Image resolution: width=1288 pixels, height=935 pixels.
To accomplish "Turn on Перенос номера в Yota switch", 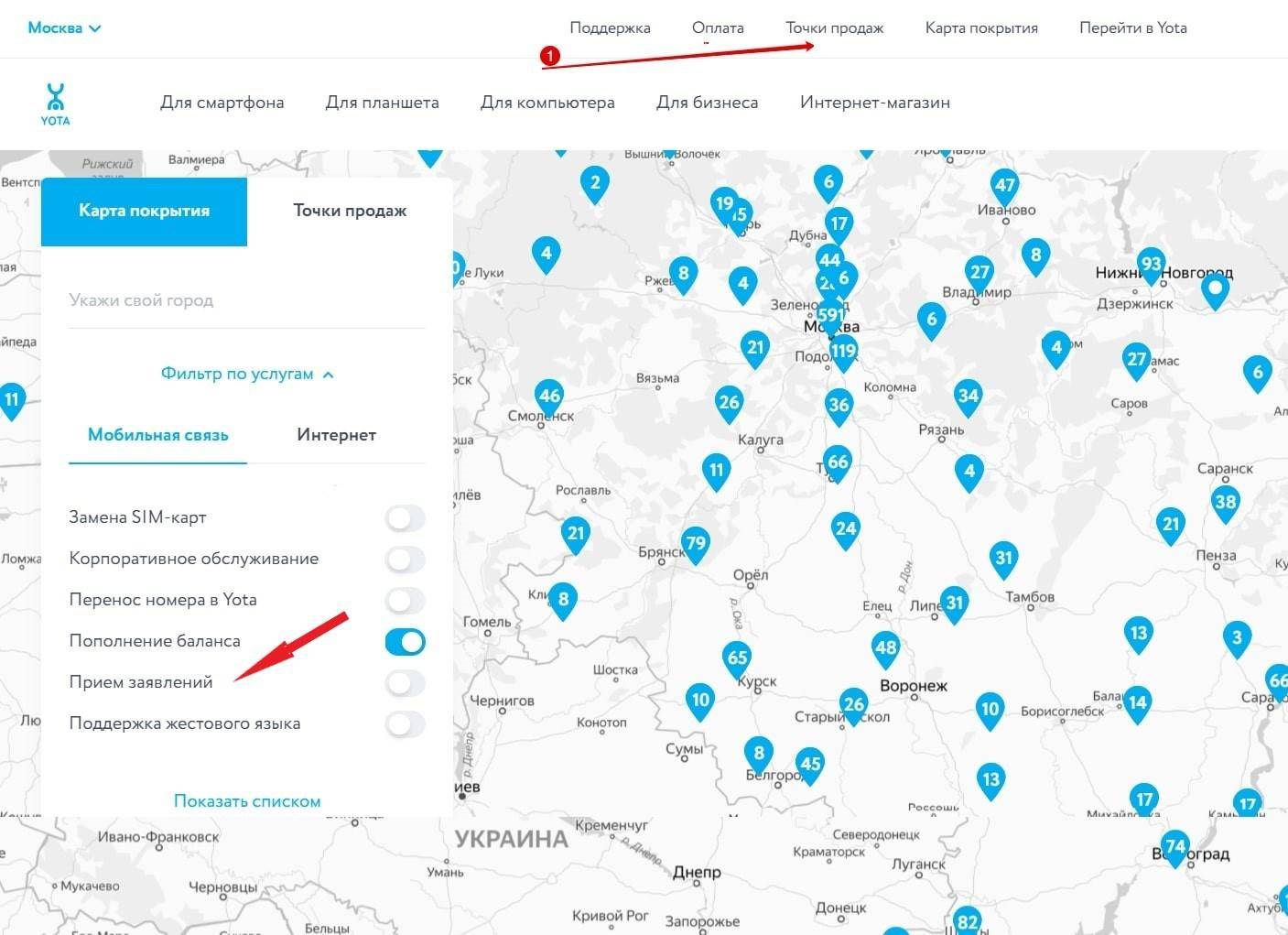I will 405,601.
